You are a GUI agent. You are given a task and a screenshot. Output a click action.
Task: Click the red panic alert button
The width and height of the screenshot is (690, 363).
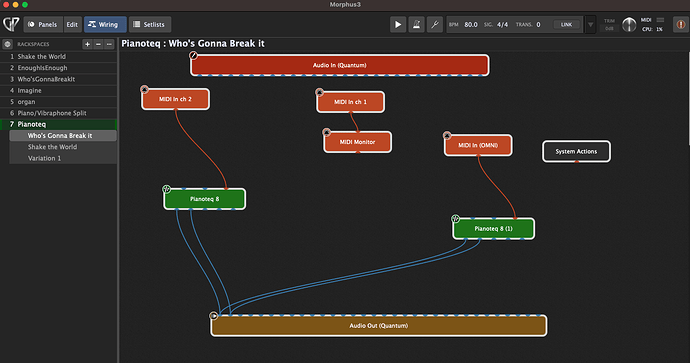point(680,25)
